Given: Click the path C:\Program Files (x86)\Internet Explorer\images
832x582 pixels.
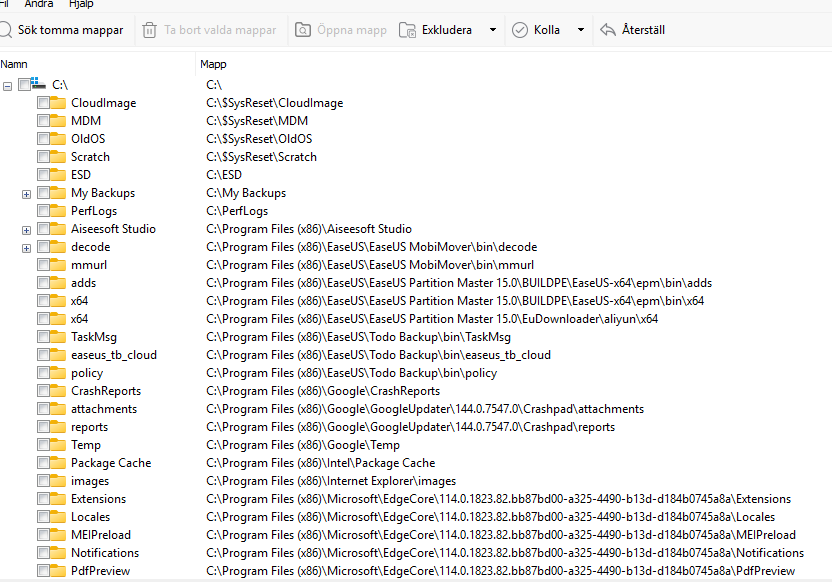Looking at the screenshot, I should click(x=331, y=481).
